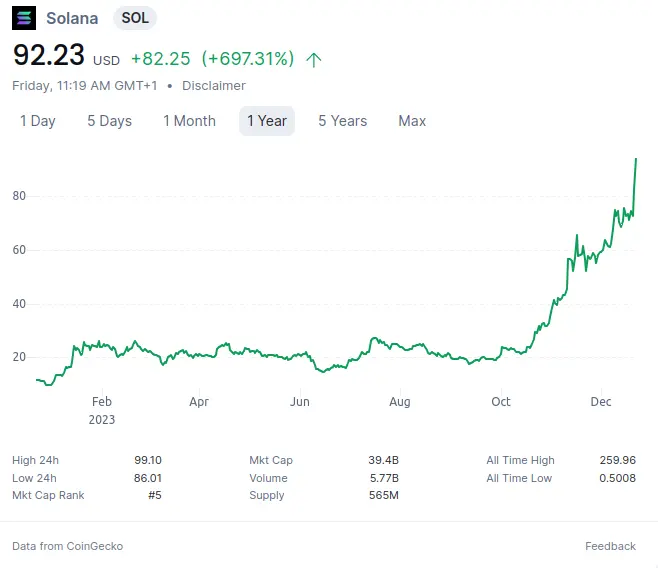Click the Data from CoinGecko text

68,546
